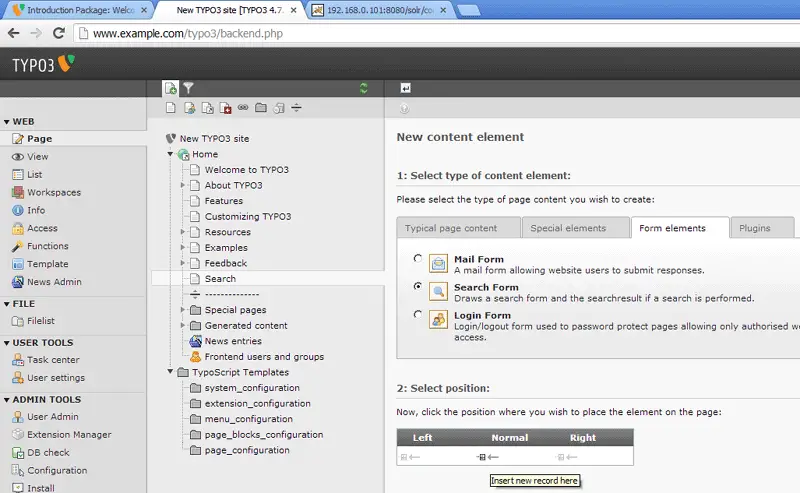Switch to Plugins tab
800x493 pixels.
(x=762, y=228)
